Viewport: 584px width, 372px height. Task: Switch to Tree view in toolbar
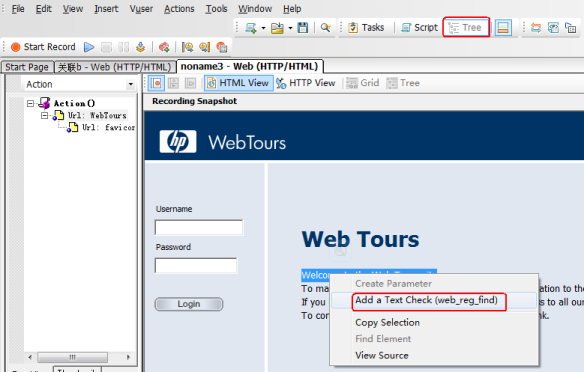466,28
